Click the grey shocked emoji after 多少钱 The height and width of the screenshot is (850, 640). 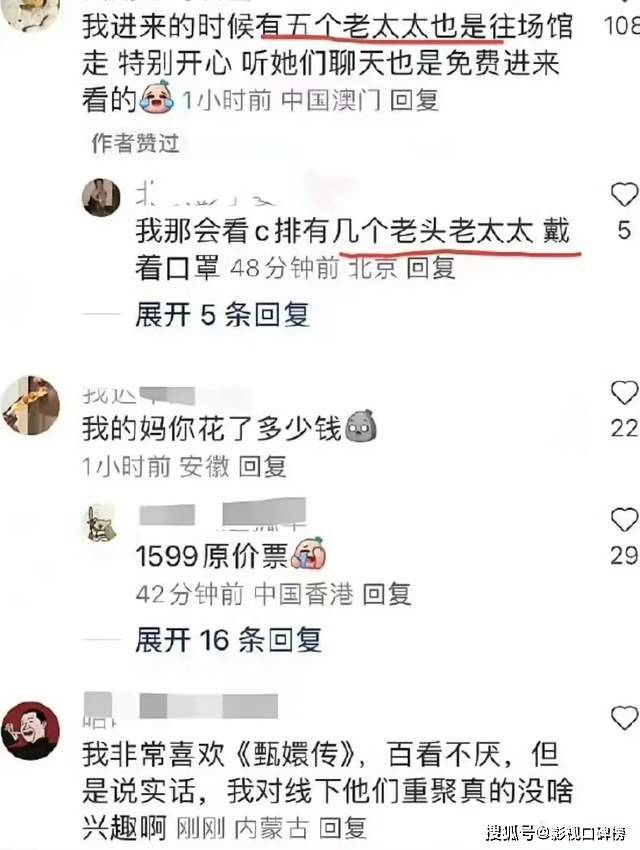click(x=360, y=427)
